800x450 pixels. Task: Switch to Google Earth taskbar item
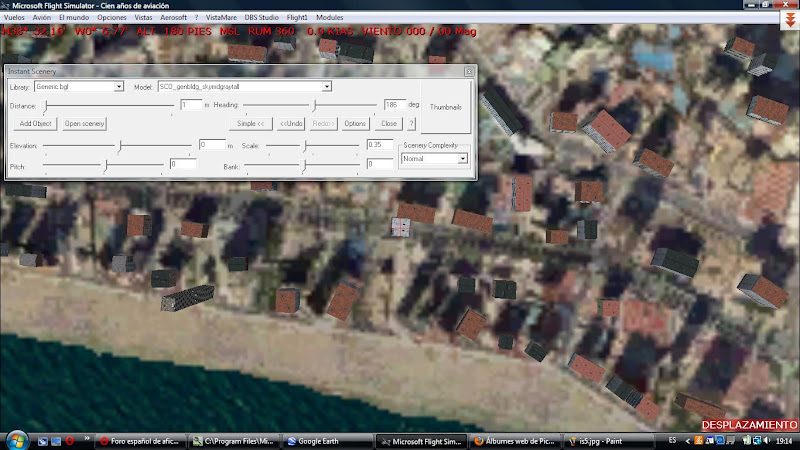click(327, 441)
